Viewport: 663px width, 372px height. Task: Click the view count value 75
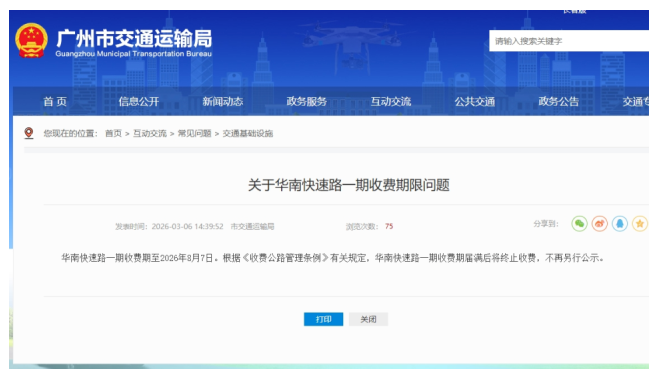[389, 227]
